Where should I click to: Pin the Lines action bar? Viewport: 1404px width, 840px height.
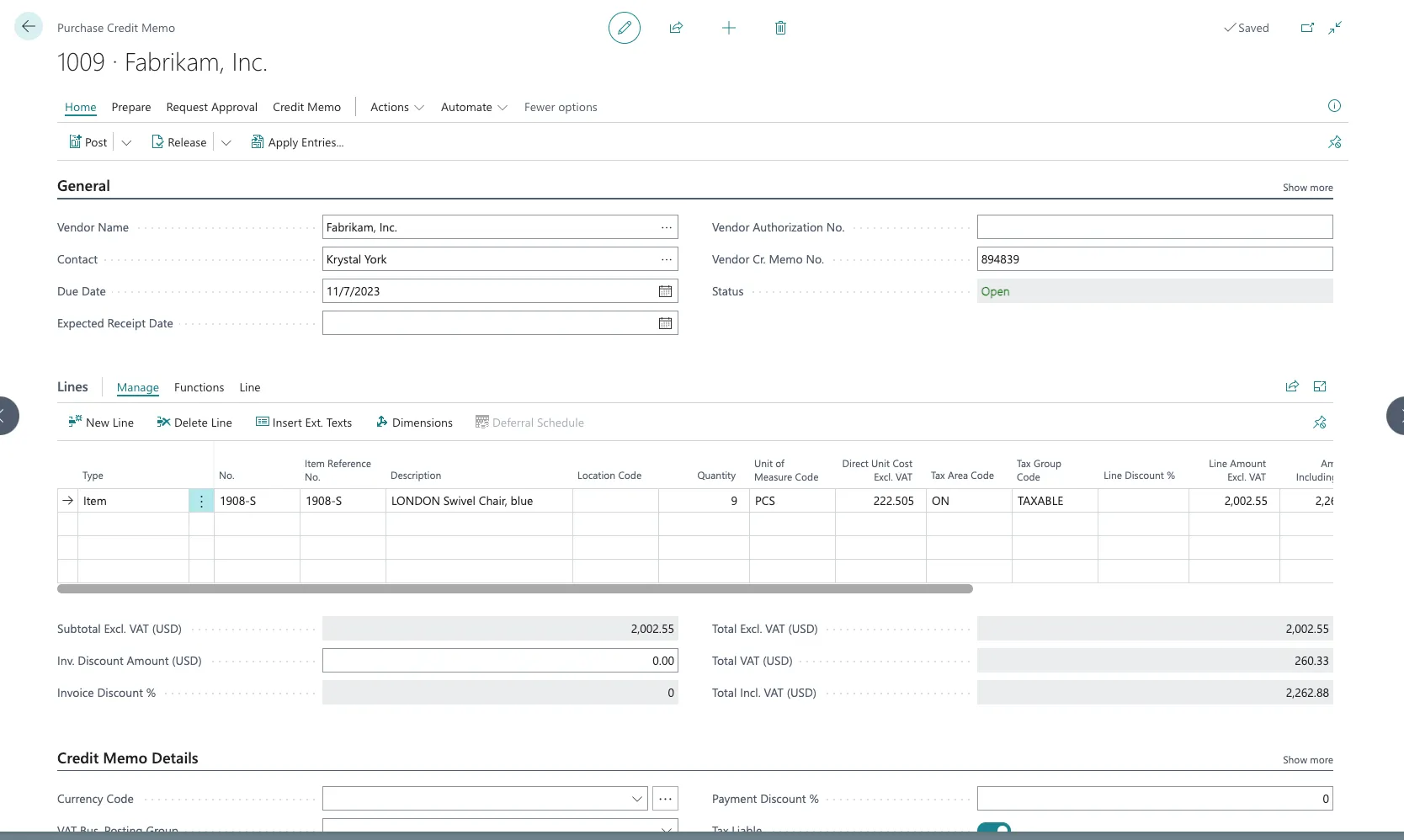click(1320, 423)
